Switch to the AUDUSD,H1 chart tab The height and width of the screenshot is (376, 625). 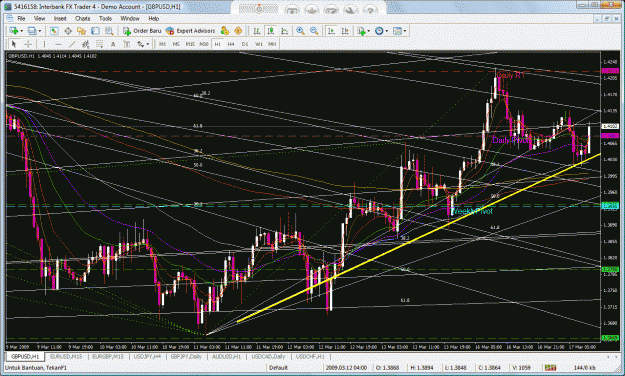(227, 356)
